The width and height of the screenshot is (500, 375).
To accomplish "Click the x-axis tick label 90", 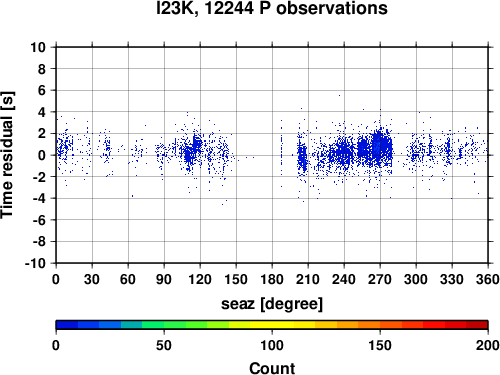I will pyautogui.click(x=164, y=279).
